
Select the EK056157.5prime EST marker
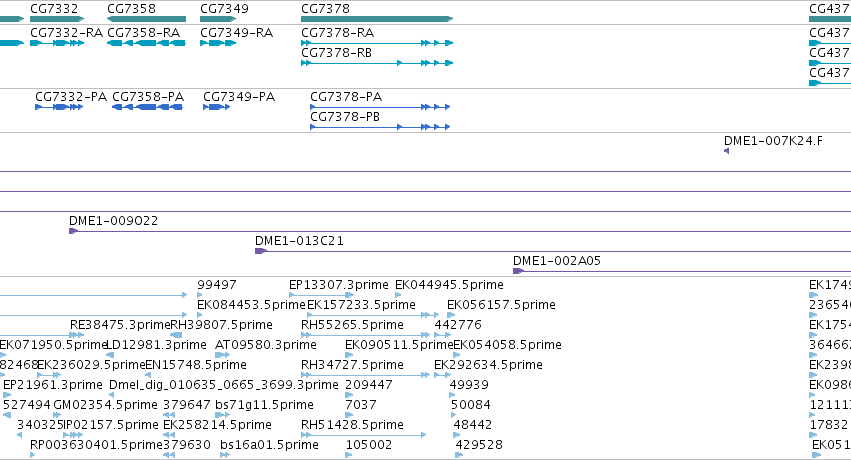pos(451,315)
